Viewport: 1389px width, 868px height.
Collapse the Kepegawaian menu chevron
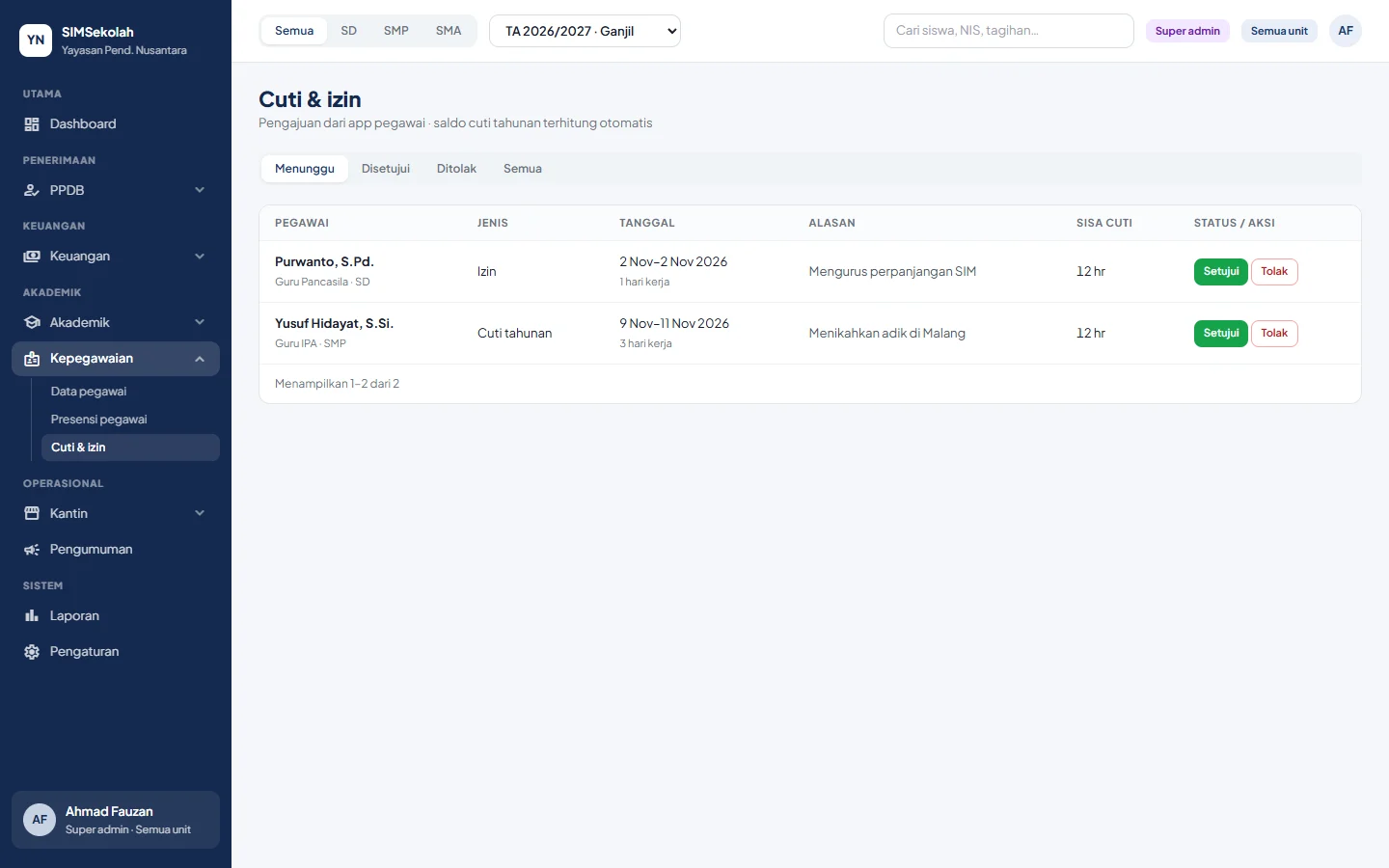click(200, 359)
